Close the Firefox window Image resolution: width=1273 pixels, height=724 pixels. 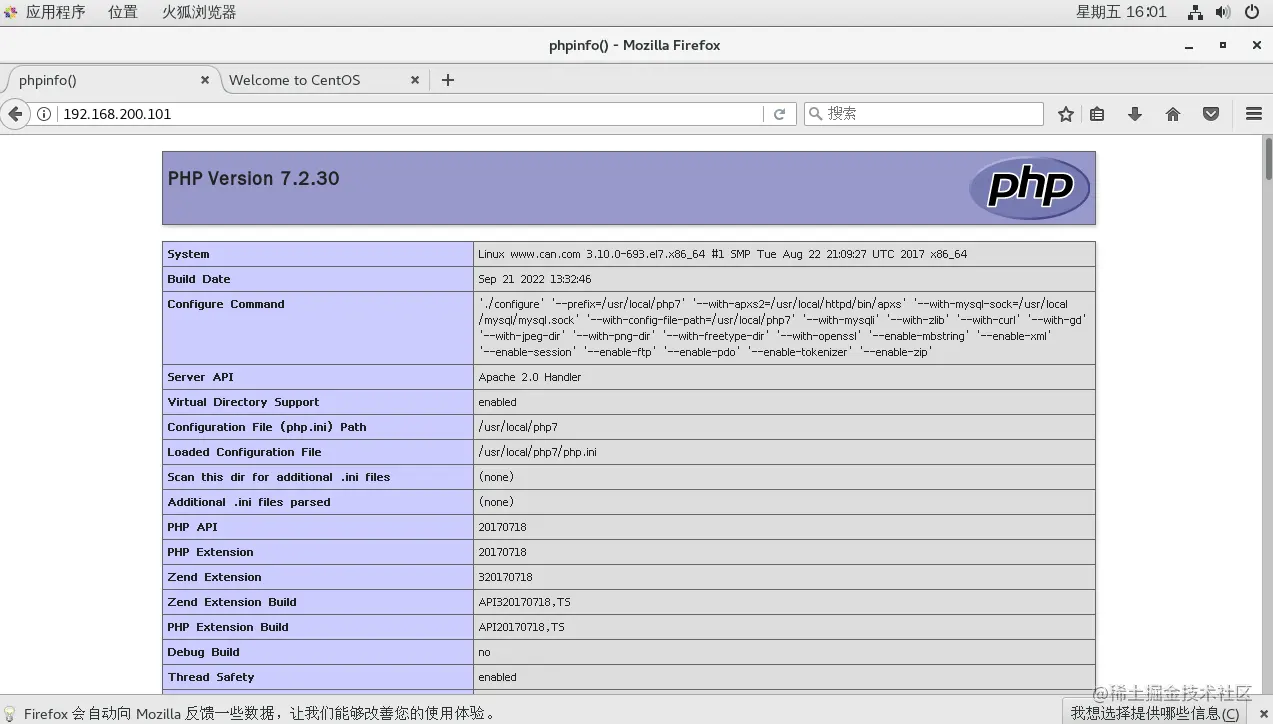click(1257, 45)
